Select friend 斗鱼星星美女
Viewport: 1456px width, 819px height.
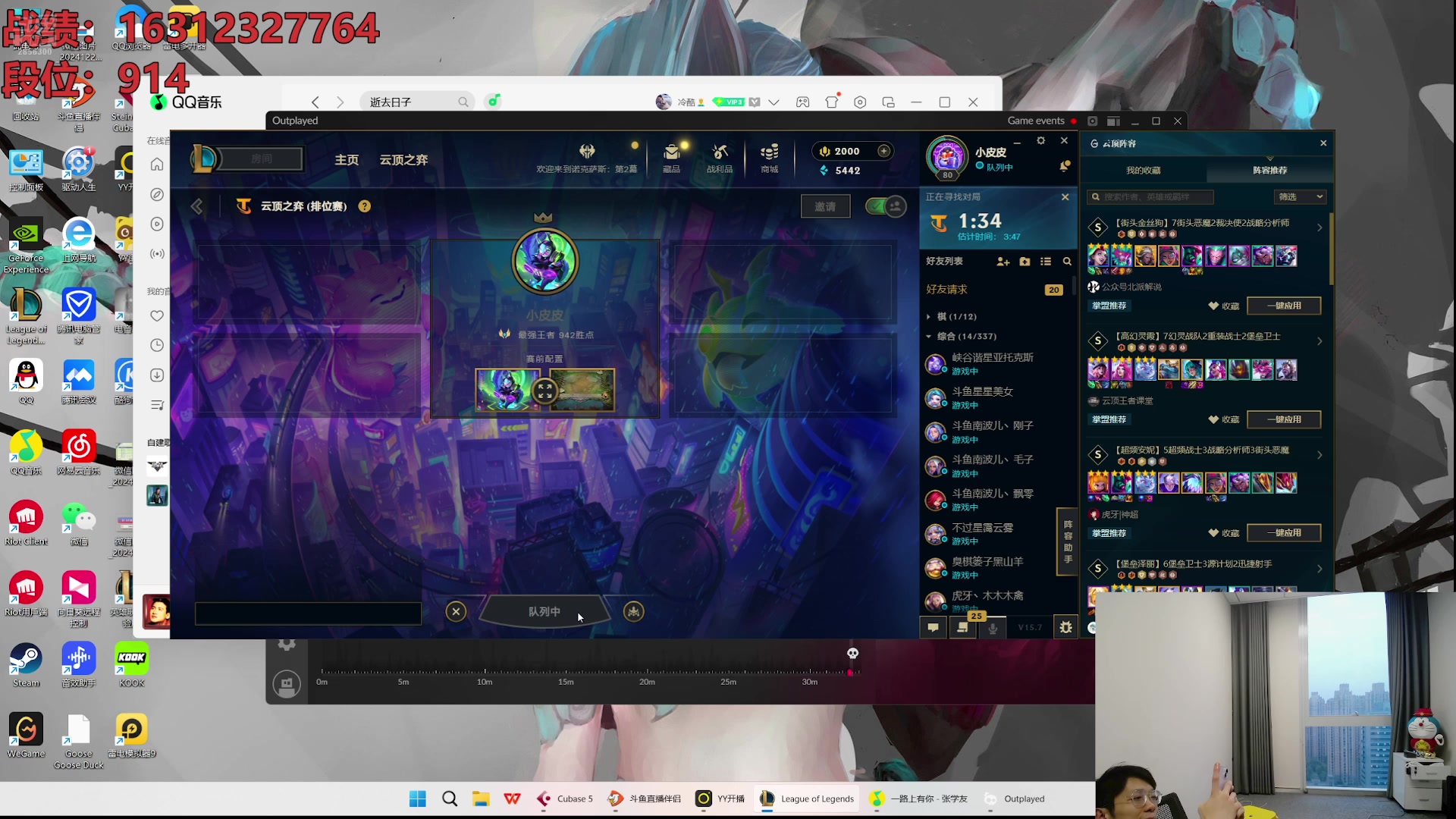996,398
